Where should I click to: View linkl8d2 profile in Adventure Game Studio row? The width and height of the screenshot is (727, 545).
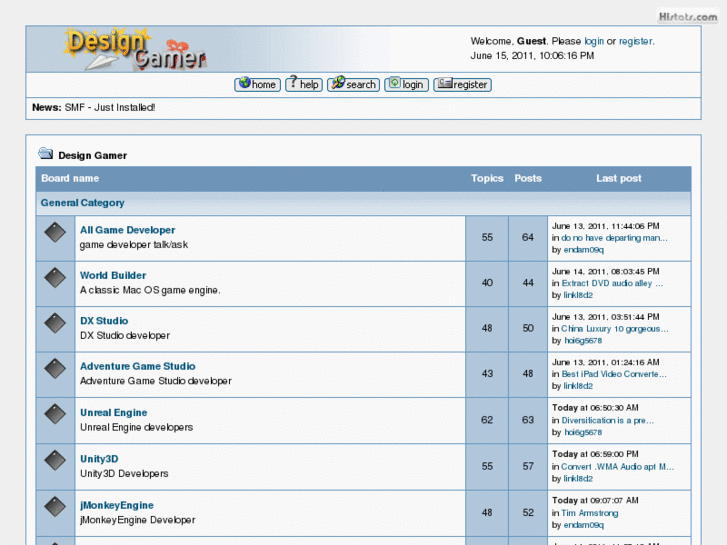[578, 386]
